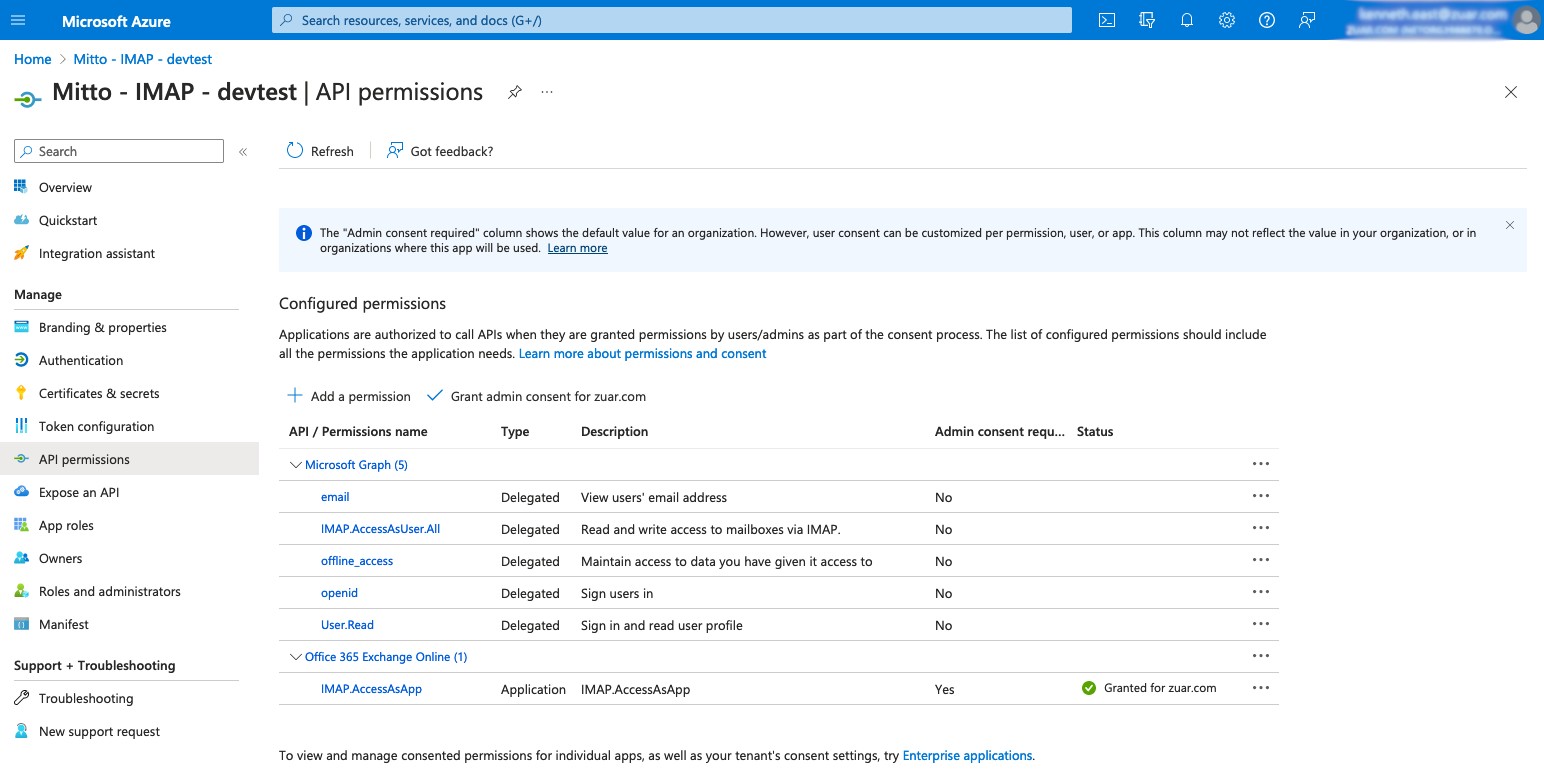Collapse the left sidebar menu
The width and height of the screenshot is (1544, 772).
[242, 152]
